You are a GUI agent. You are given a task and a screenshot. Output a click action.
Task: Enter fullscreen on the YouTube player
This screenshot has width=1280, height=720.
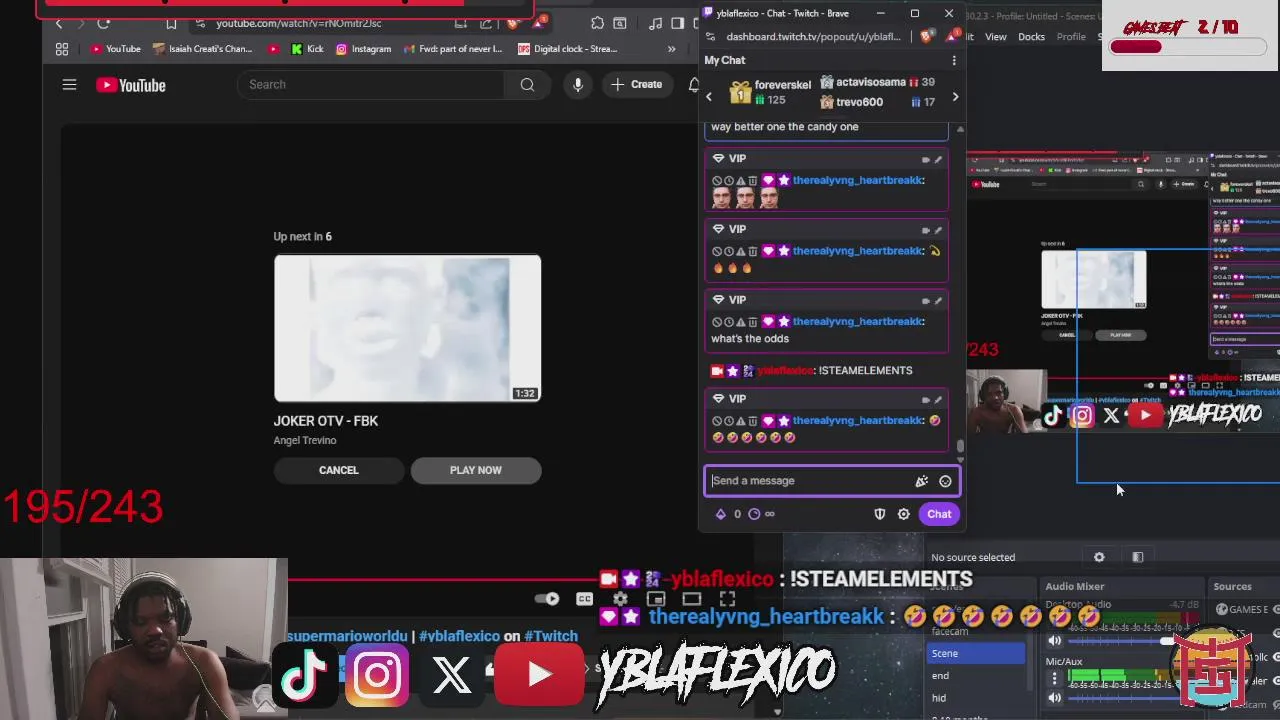(727, 599)
